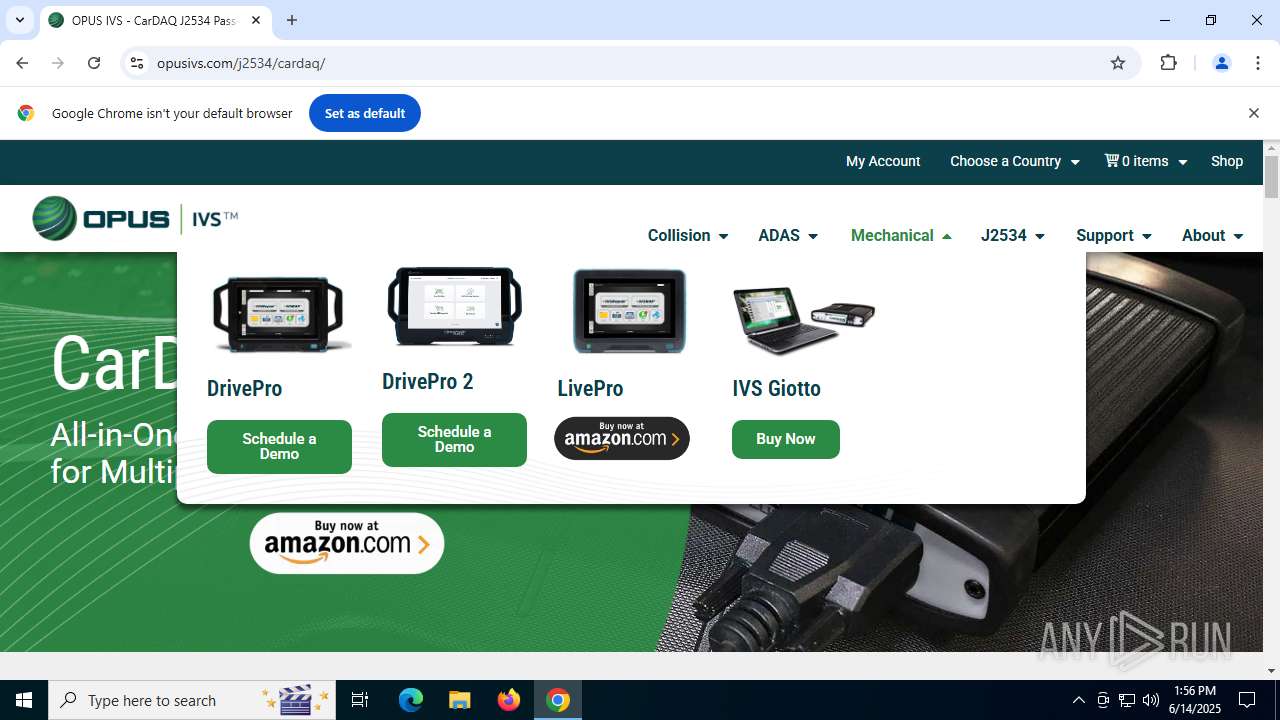Open the DrivePro product title
The height and width of the screenshot is (720, 1280).
244,389
